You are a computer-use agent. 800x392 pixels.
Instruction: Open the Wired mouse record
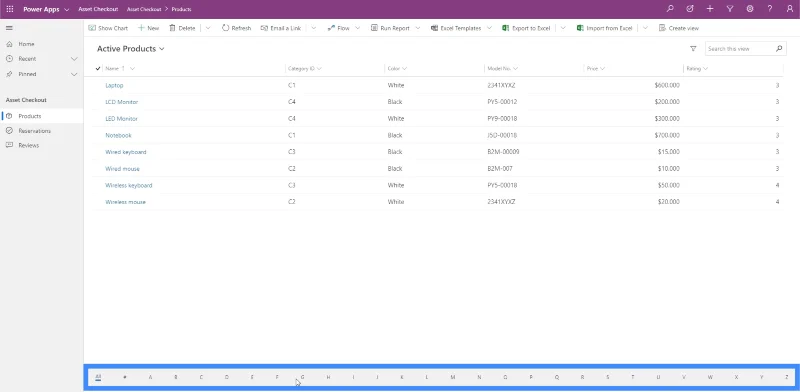coord(122,168)
